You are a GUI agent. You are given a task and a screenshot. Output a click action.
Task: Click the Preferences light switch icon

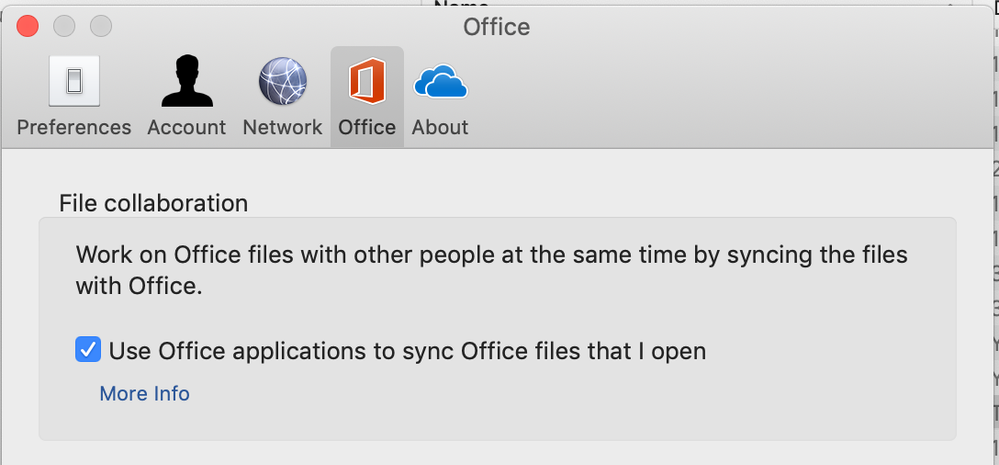74,83
